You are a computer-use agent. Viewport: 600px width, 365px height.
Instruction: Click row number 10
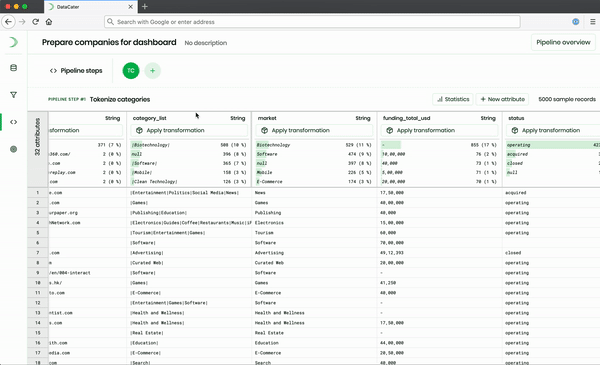[38, 283]
